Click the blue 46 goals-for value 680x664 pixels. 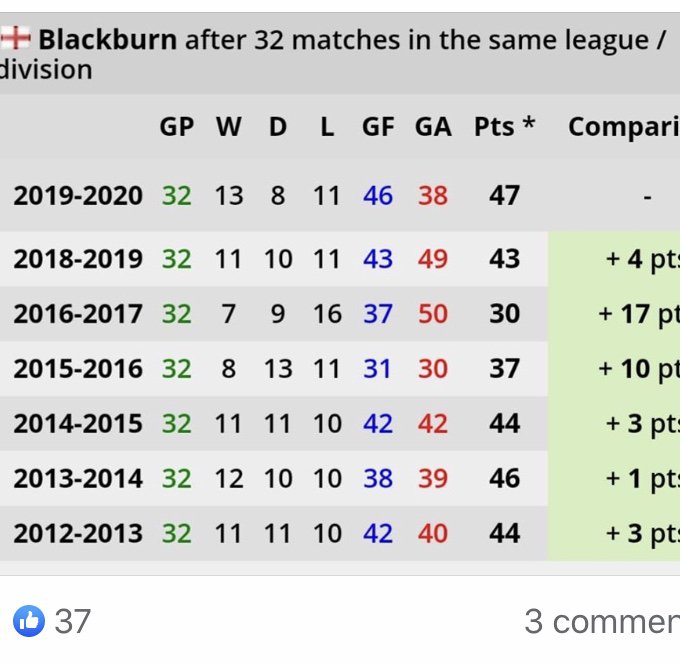[x=378, y=196]
